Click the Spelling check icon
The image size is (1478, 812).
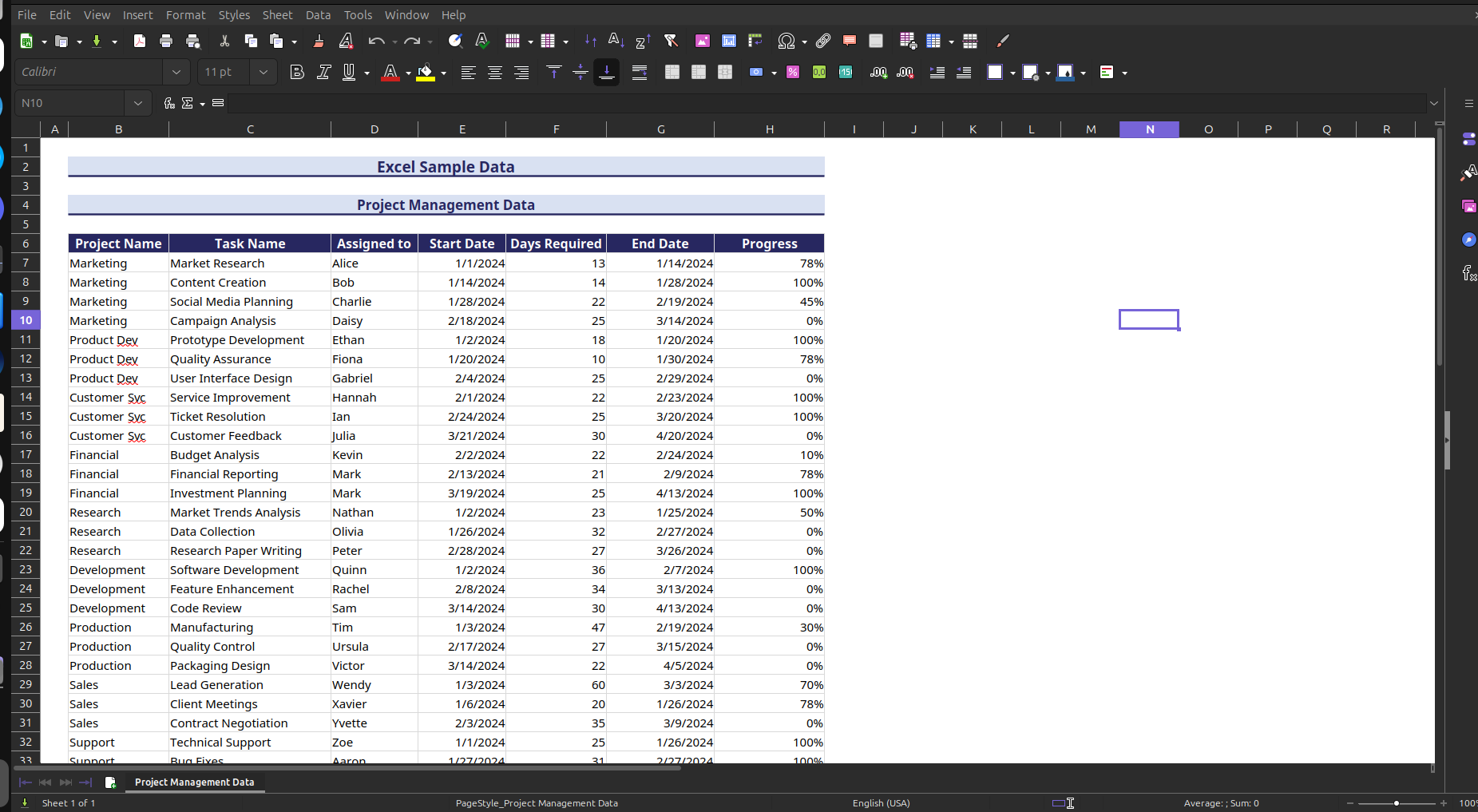pos(481,41)
